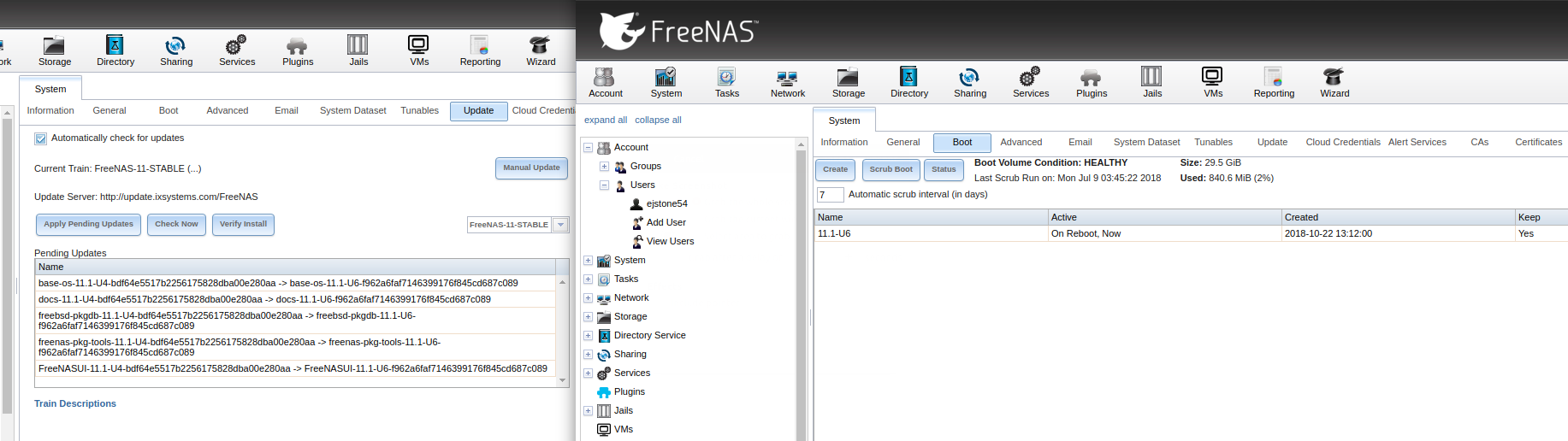Image resolution: width=1568 pixels, height=441 pixels.
Task: Select the 11.1-U6 boot environment row
Action: [x=1191, y=234]
